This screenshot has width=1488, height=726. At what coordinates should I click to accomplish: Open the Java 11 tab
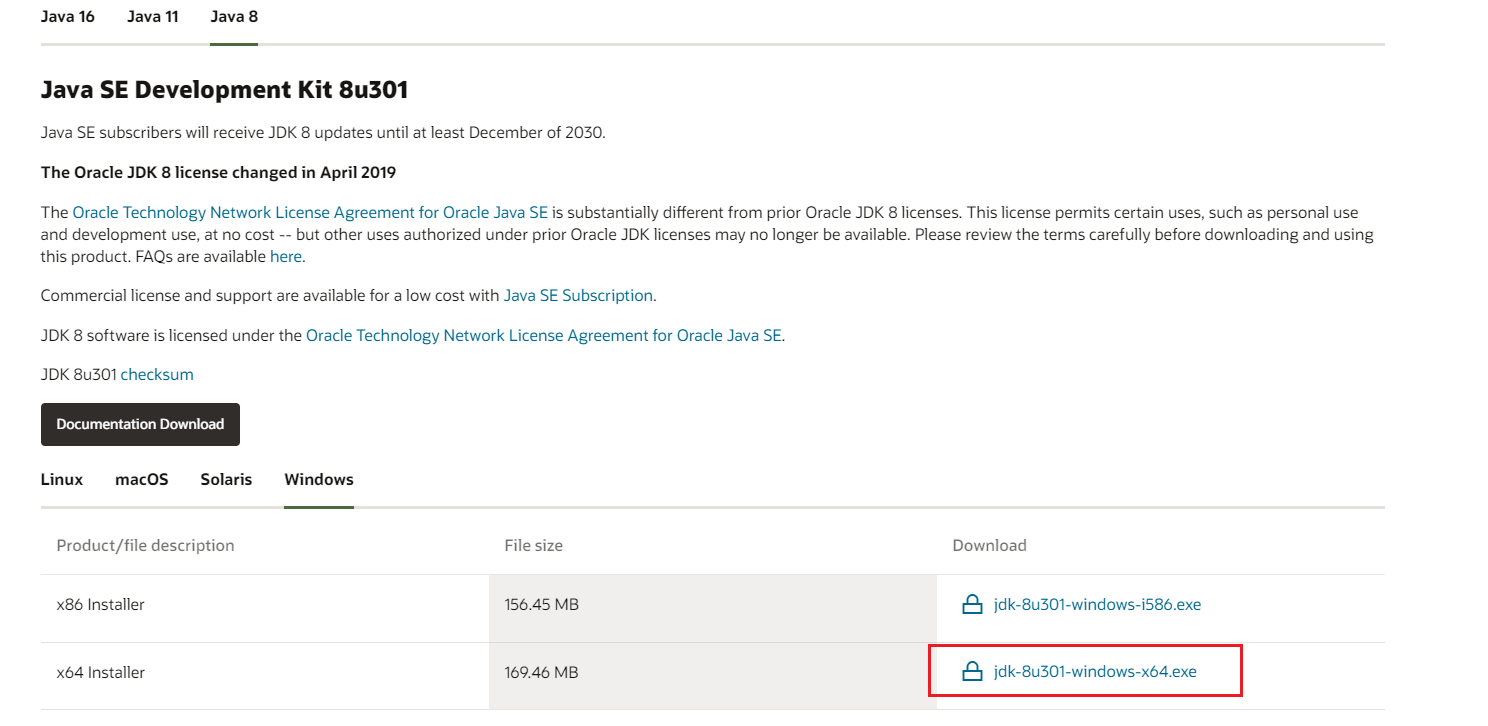[x=153, y=17]
